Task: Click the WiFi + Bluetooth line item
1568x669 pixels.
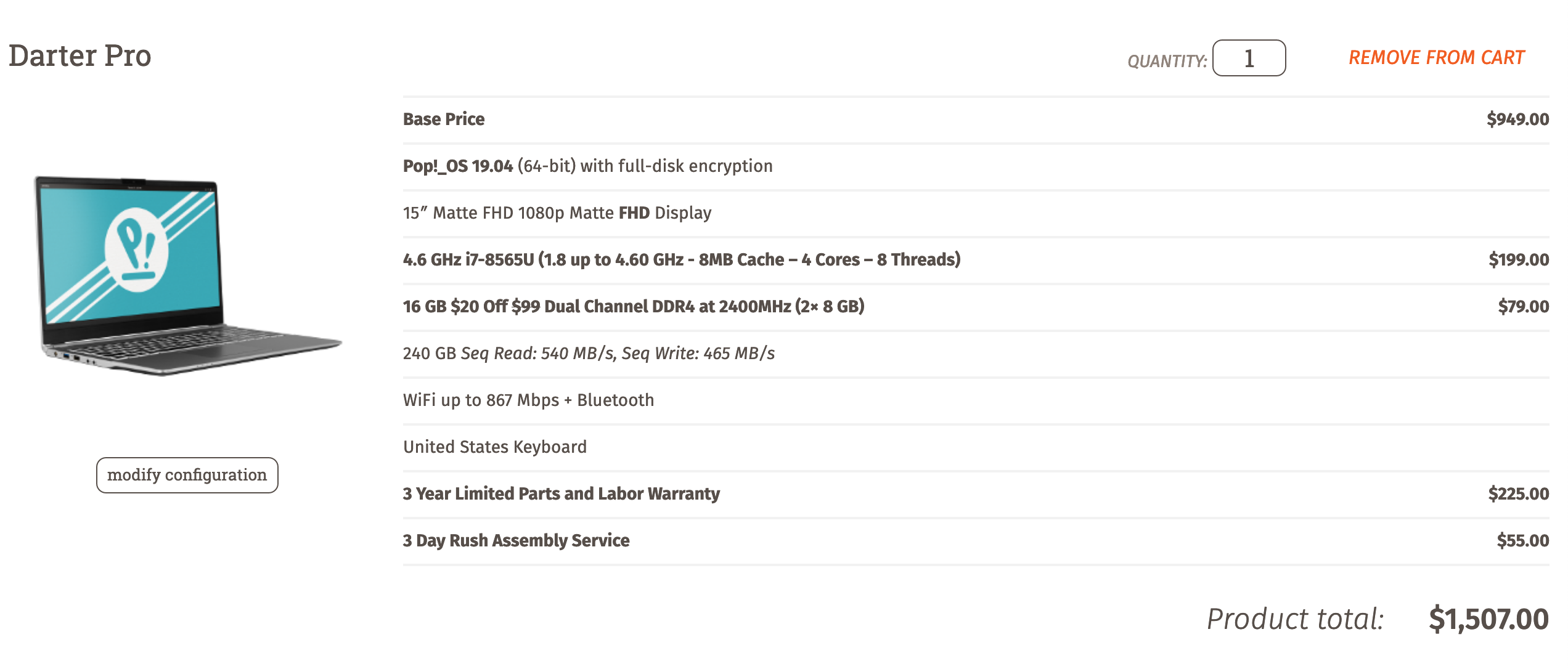Action: (x=528, y=400)
